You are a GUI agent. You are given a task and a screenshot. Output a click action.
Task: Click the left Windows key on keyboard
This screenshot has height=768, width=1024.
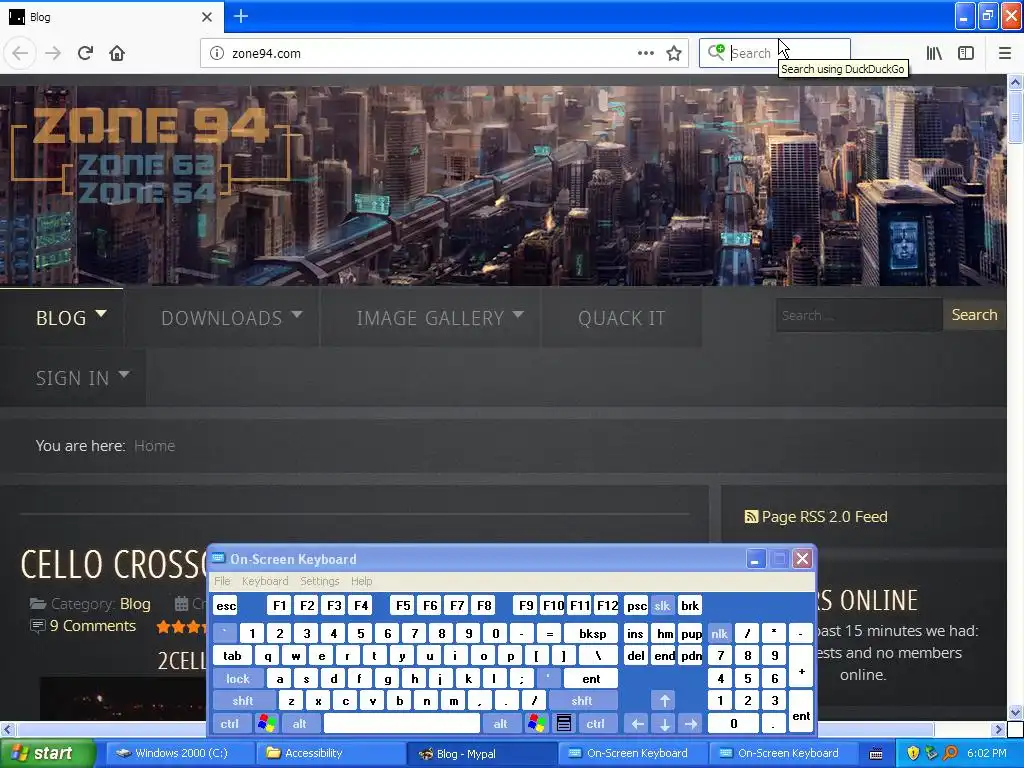point(266,724)
